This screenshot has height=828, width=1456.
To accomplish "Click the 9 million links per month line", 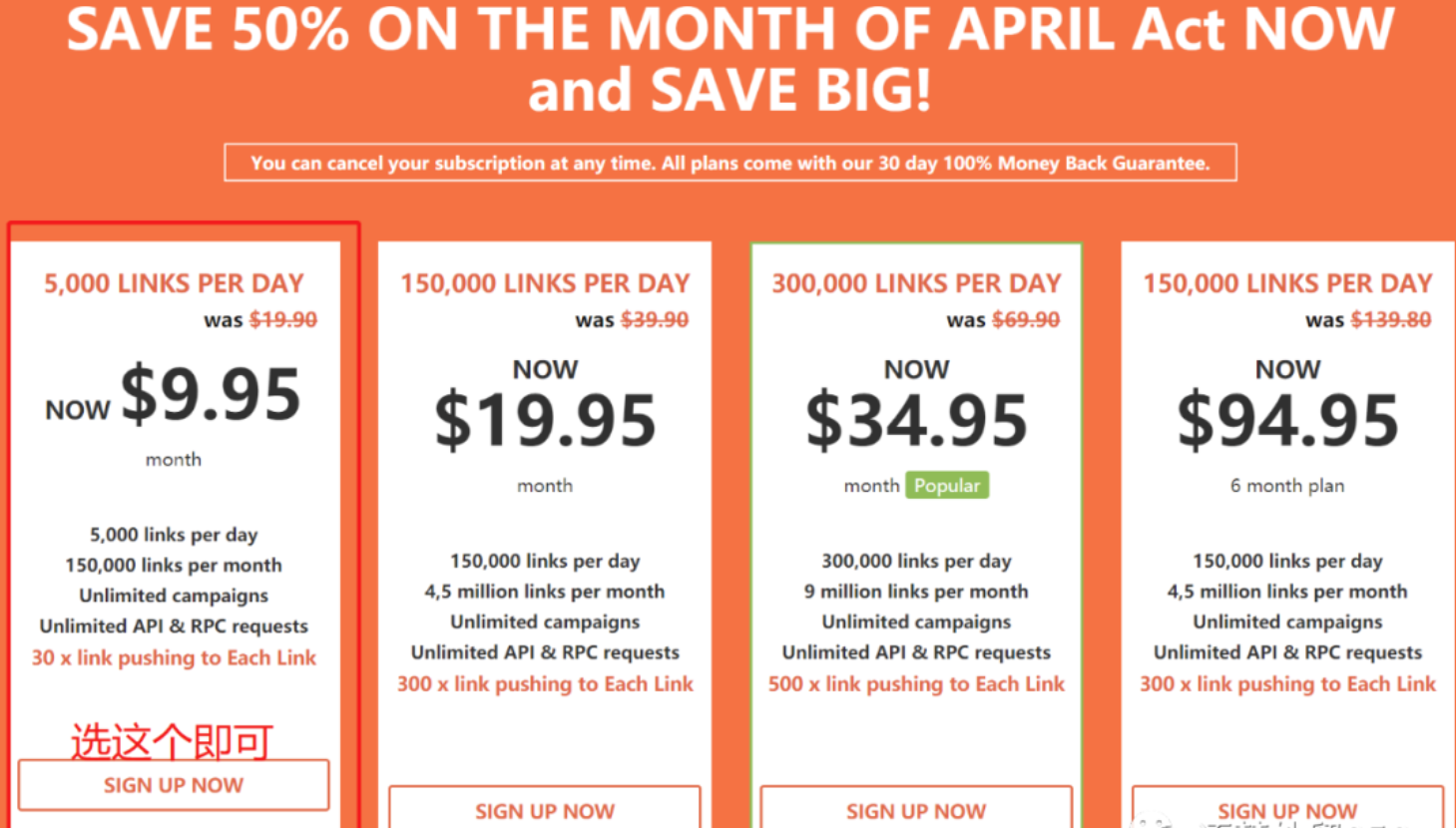I will tap(916, 592).
